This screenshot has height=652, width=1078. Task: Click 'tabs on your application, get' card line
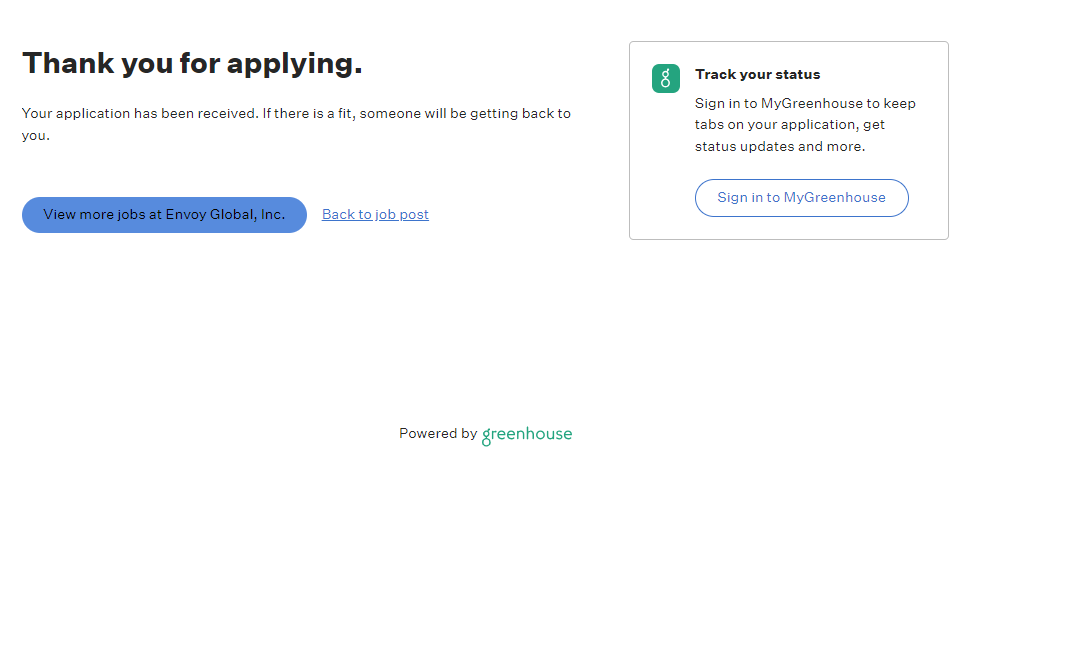789,125
